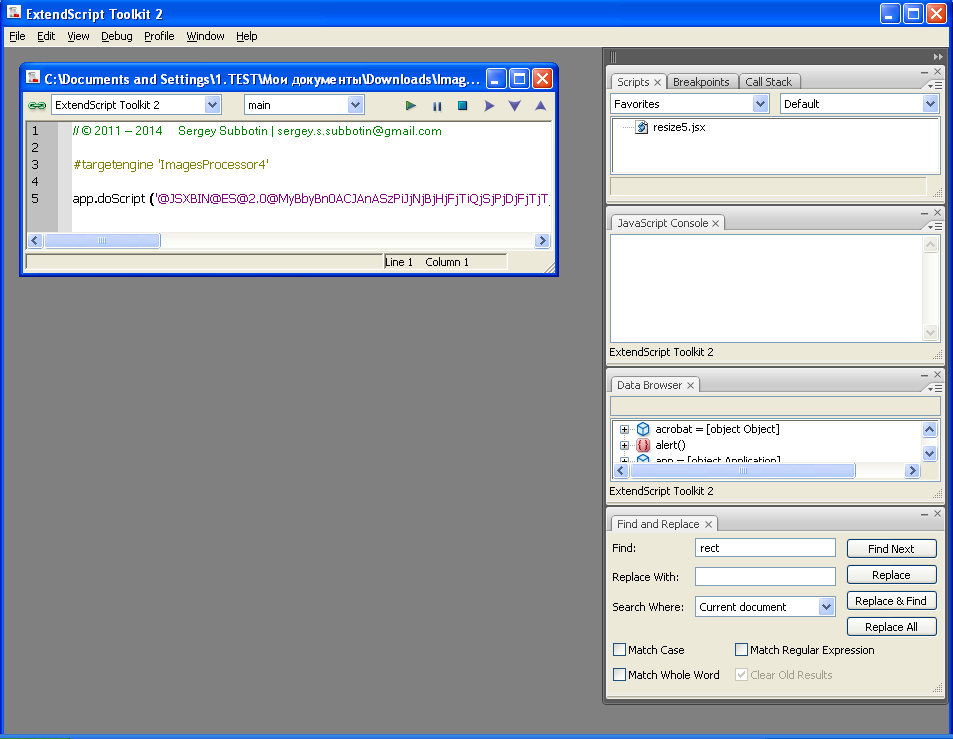Image resolution: width=953 pixels, height=739 pixels.
Task: Click the Replace & Find button
Action: (891, 601)
